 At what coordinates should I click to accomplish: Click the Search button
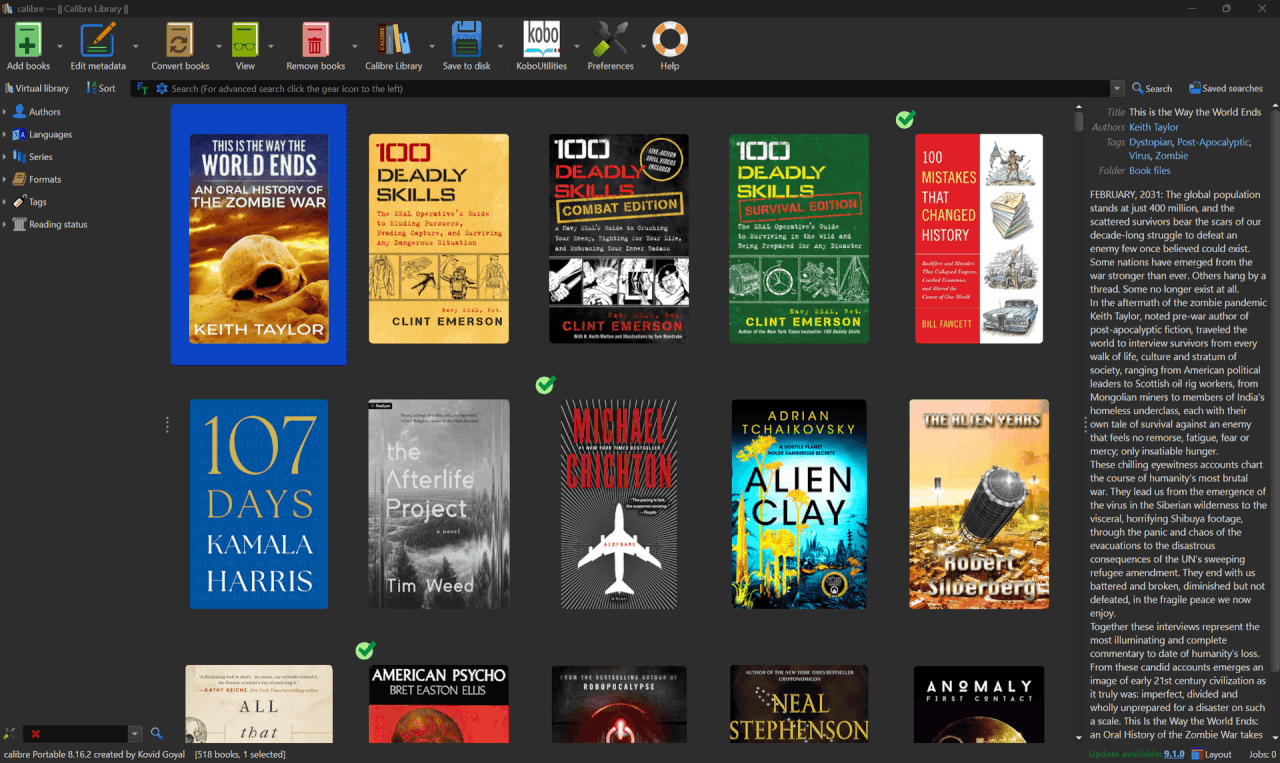coord(1152,89)
